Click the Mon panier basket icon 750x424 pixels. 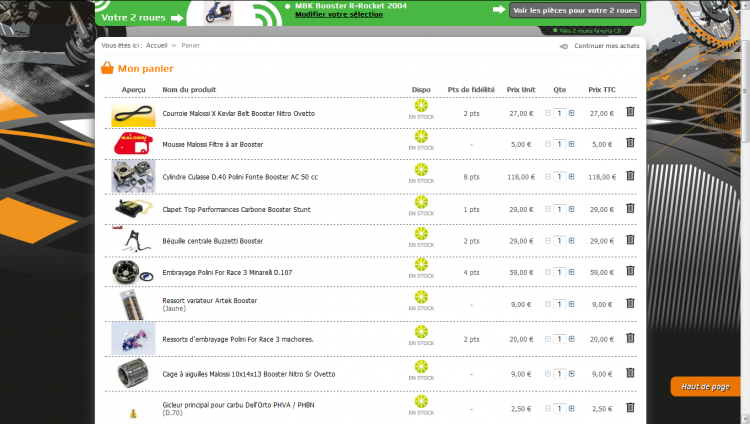(107, 68)
